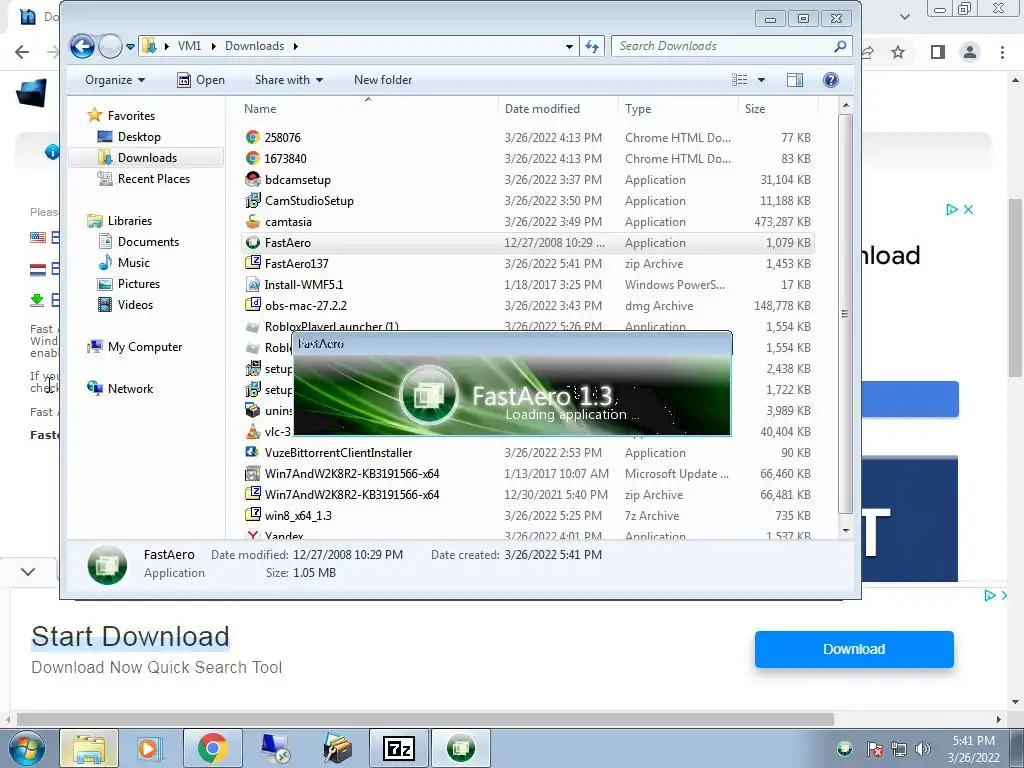Open 7-Zip from the taskbar
Image resolution: width=1024 pixels, height=768 pixels.
pyautogui.click(x=399, y=748)
